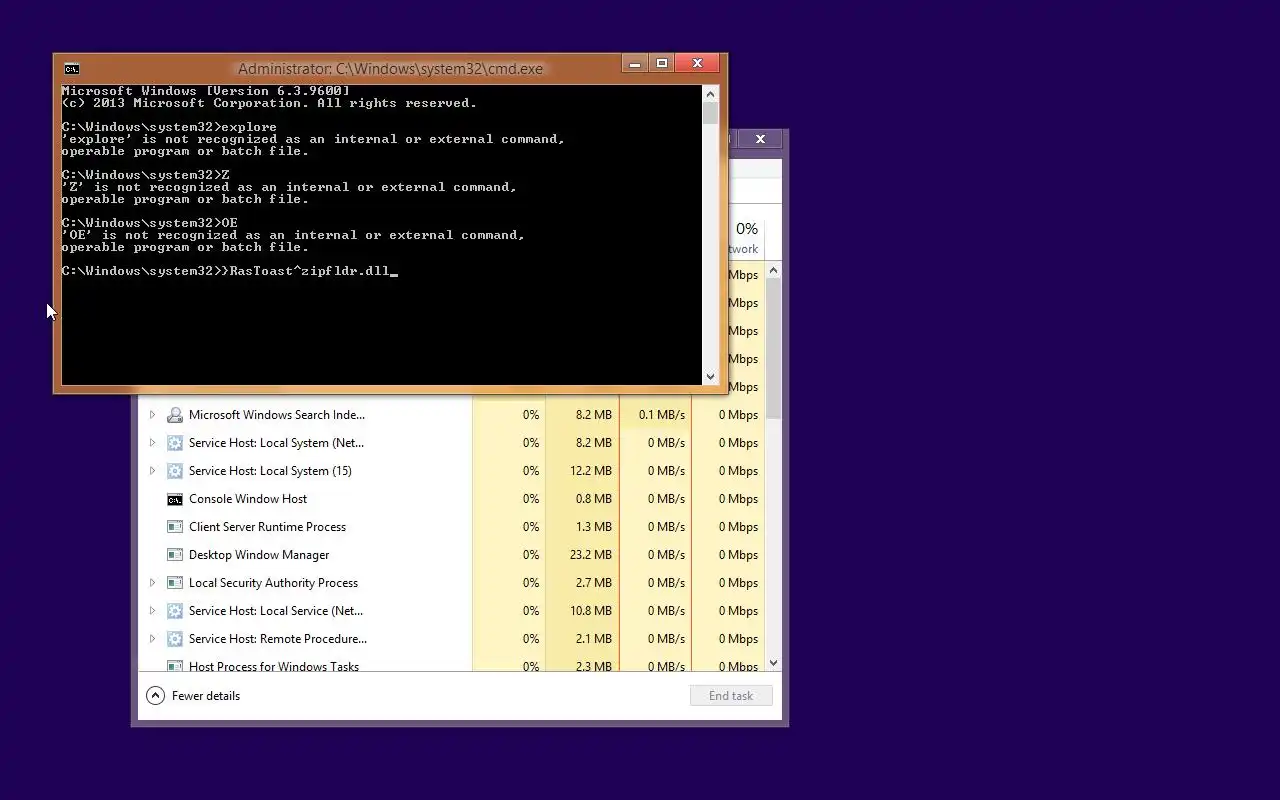Click the Microsoft Windows [Version 6.3.9600] line

[205, 91]
